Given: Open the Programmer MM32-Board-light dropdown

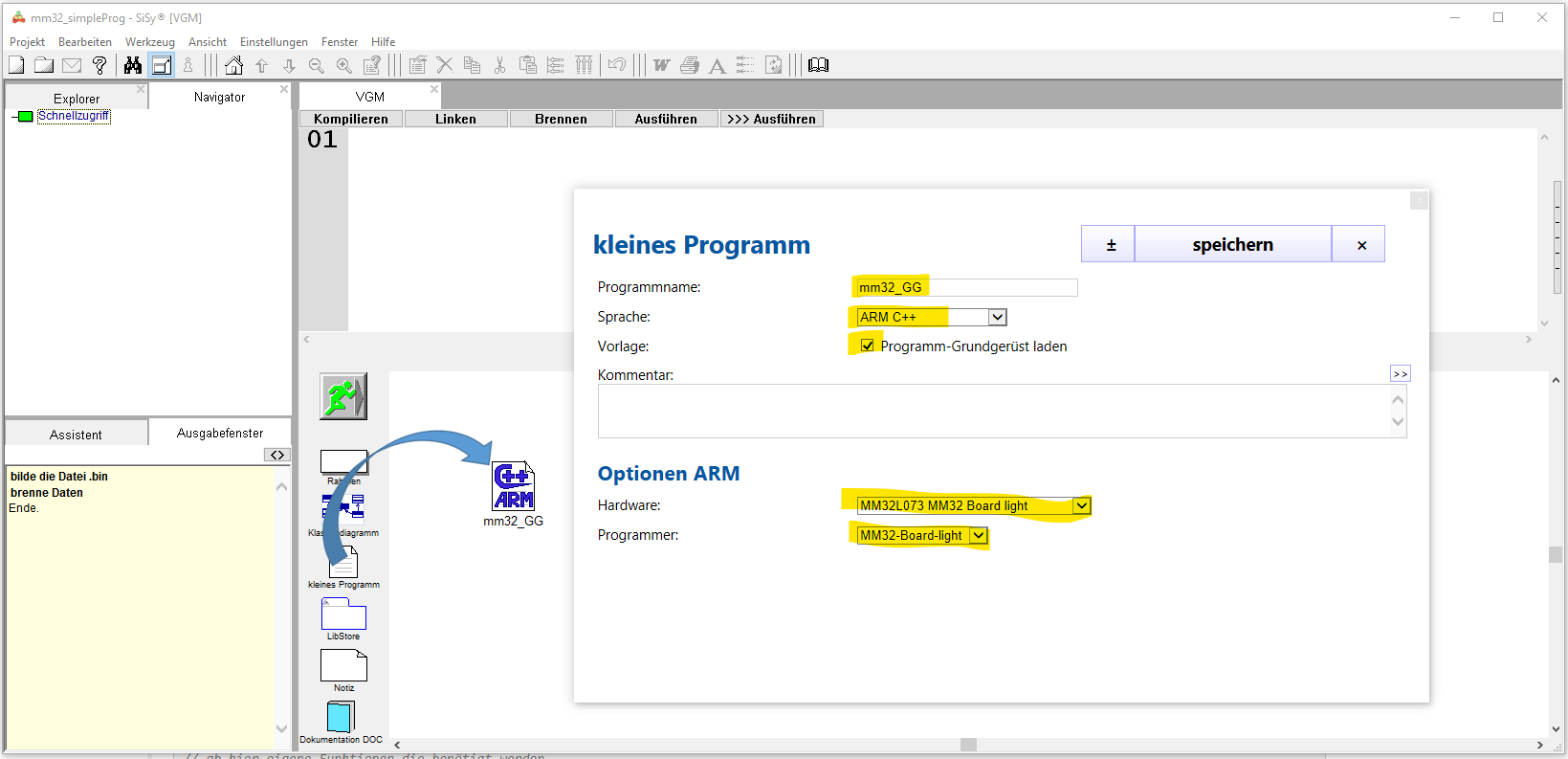Looking at the screenshot, I should pos(979,535).
